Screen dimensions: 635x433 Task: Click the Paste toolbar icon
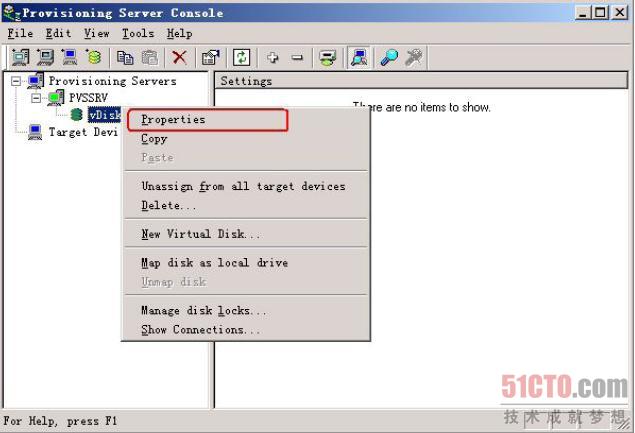point(149,58)
